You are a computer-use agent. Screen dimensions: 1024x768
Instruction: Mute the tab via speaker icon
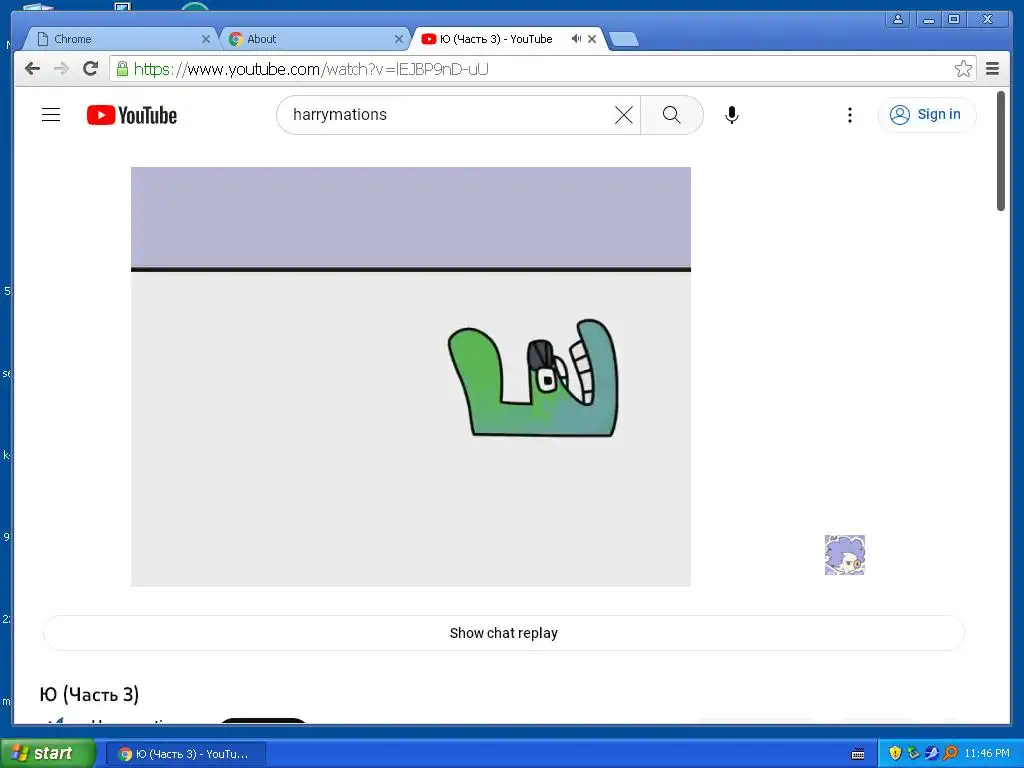point(576,39)
